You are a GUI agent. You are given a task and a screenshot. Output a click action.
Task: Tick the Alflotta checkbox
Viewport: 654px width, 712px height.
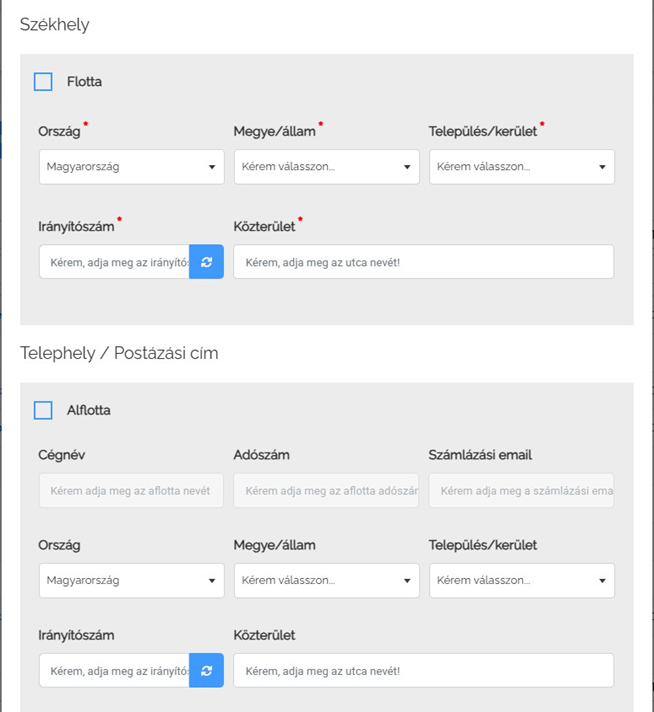coord(43,410)
